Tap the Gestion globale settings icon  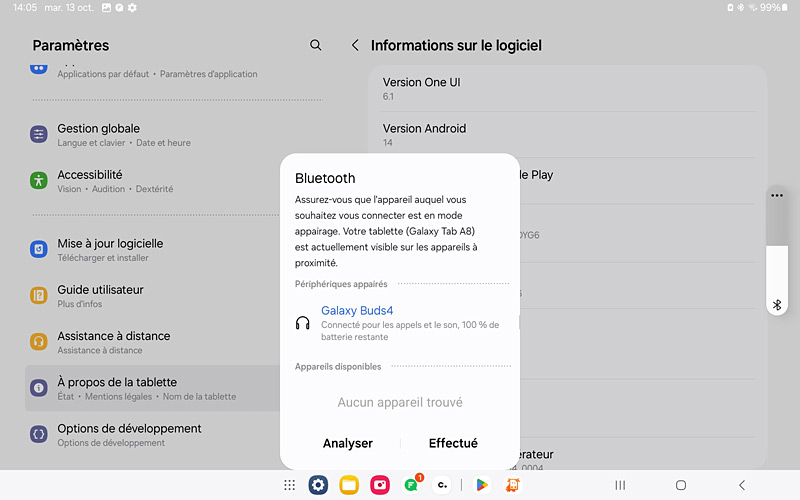39,135
